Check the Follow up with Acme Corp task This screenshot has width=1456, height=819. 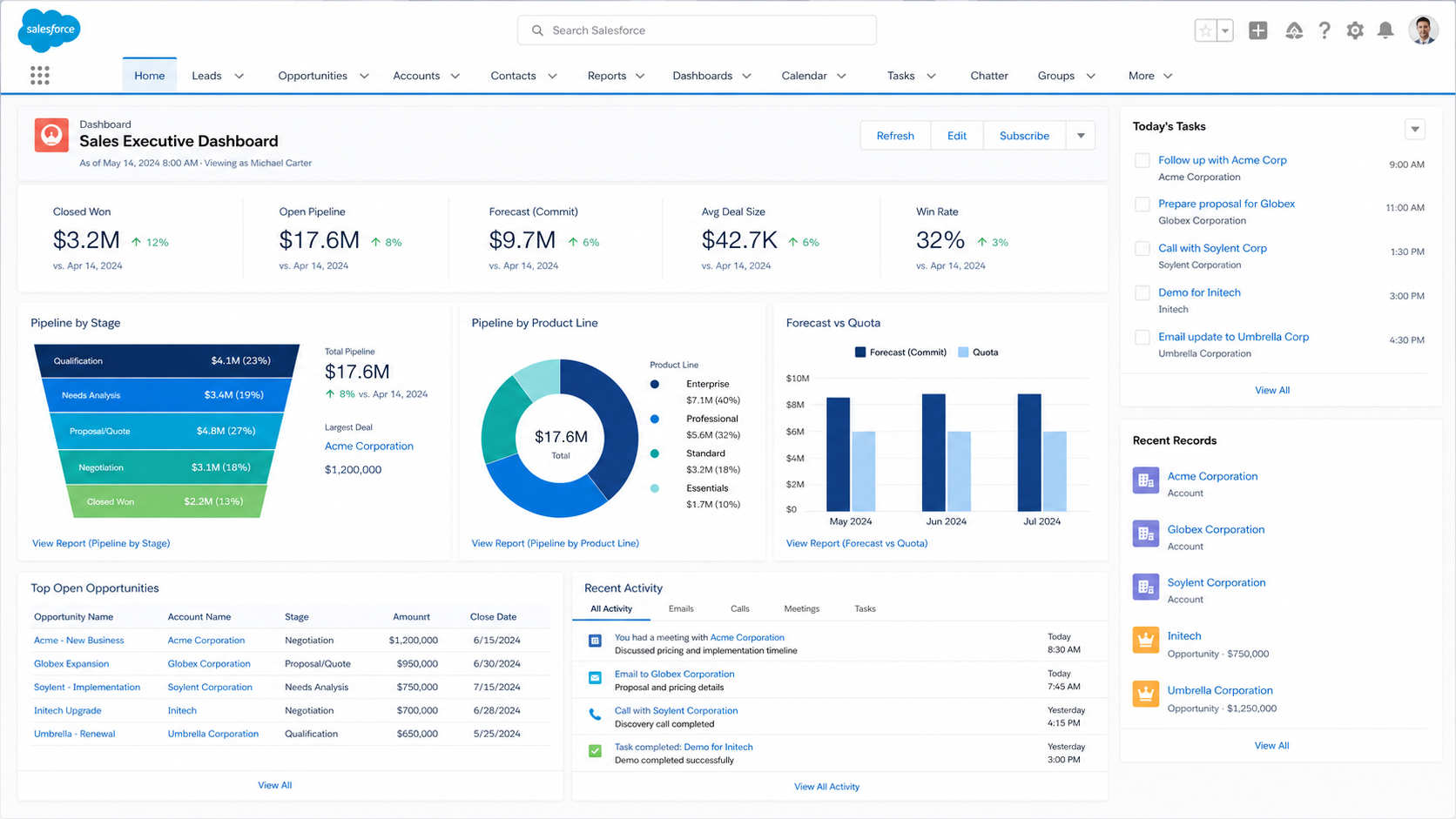1142,160
